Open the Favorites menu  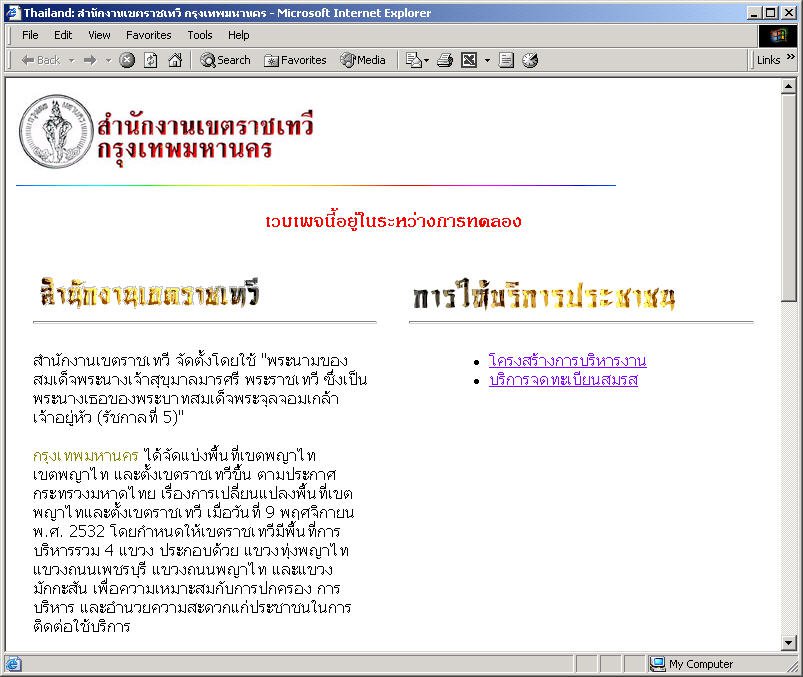148,35
